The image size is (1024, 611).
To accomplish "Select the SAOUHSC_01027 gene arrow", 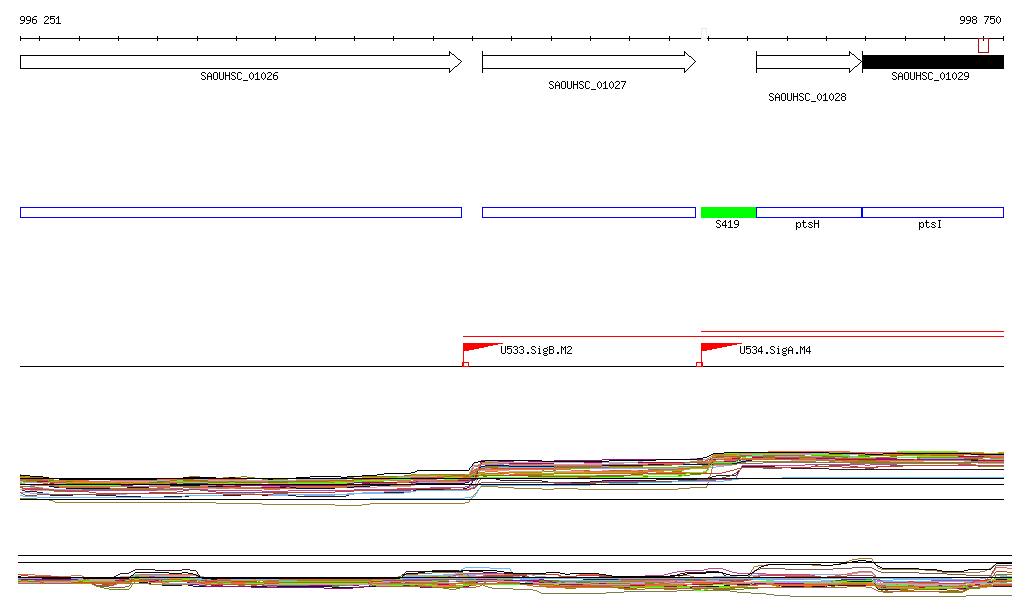I will point(589,62).
